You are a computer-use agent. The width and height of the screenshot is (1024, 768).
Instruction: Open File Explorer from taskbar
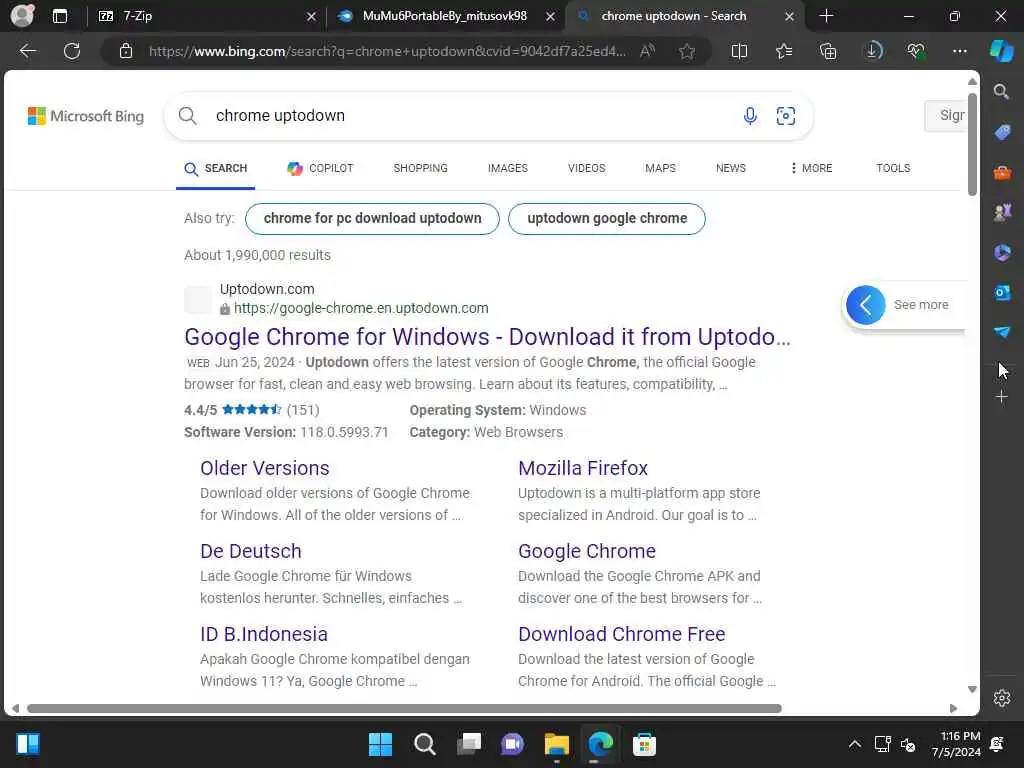click(556, 744)
